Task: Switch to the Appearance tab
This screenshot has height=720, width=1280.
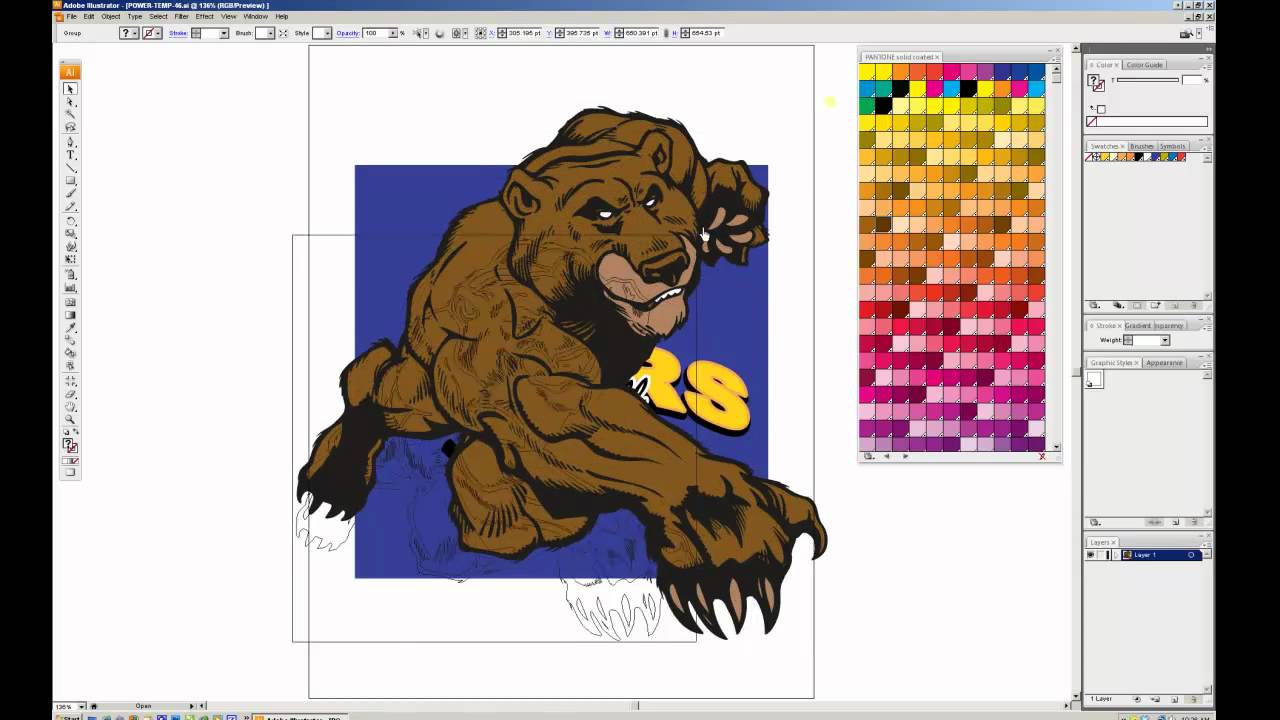Action: pyautogui.click(x=1164, y=362)
